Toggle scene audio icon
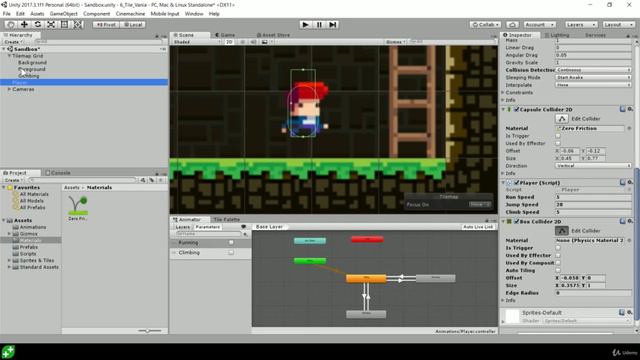The image size is (640, 360). coord(253,42)
